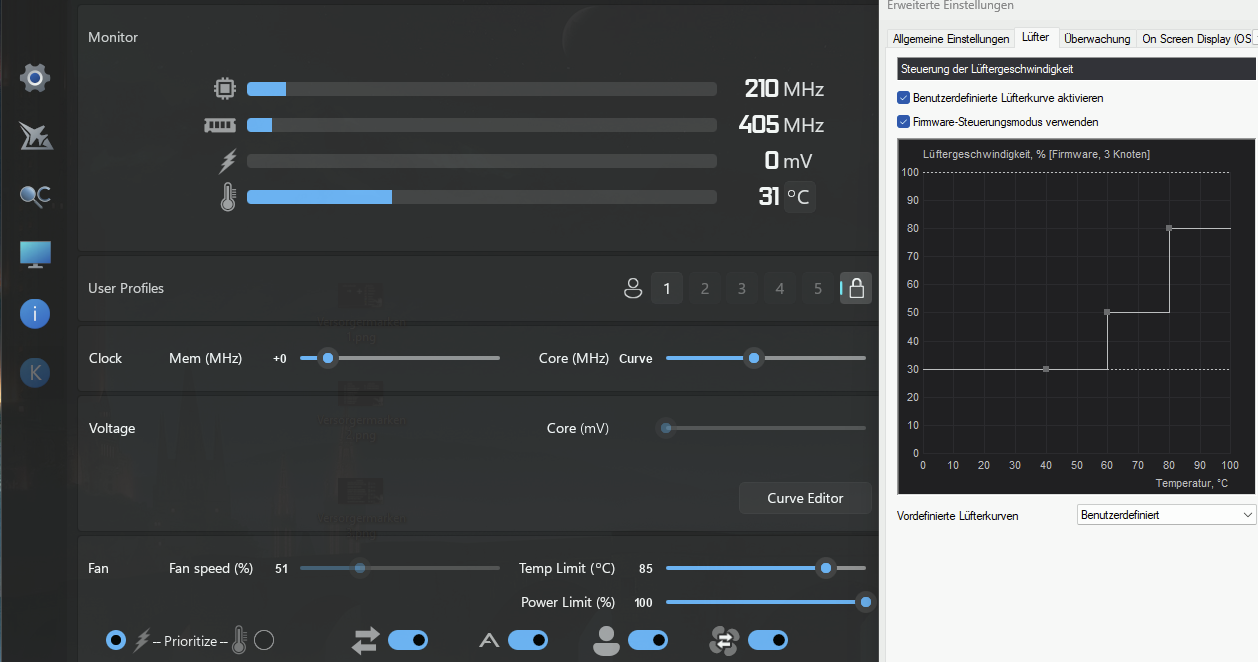Click the '0 mV' voltage readout
Image resolution: width=1258 pixels, height=662 pixels.
tap(788, 161)
